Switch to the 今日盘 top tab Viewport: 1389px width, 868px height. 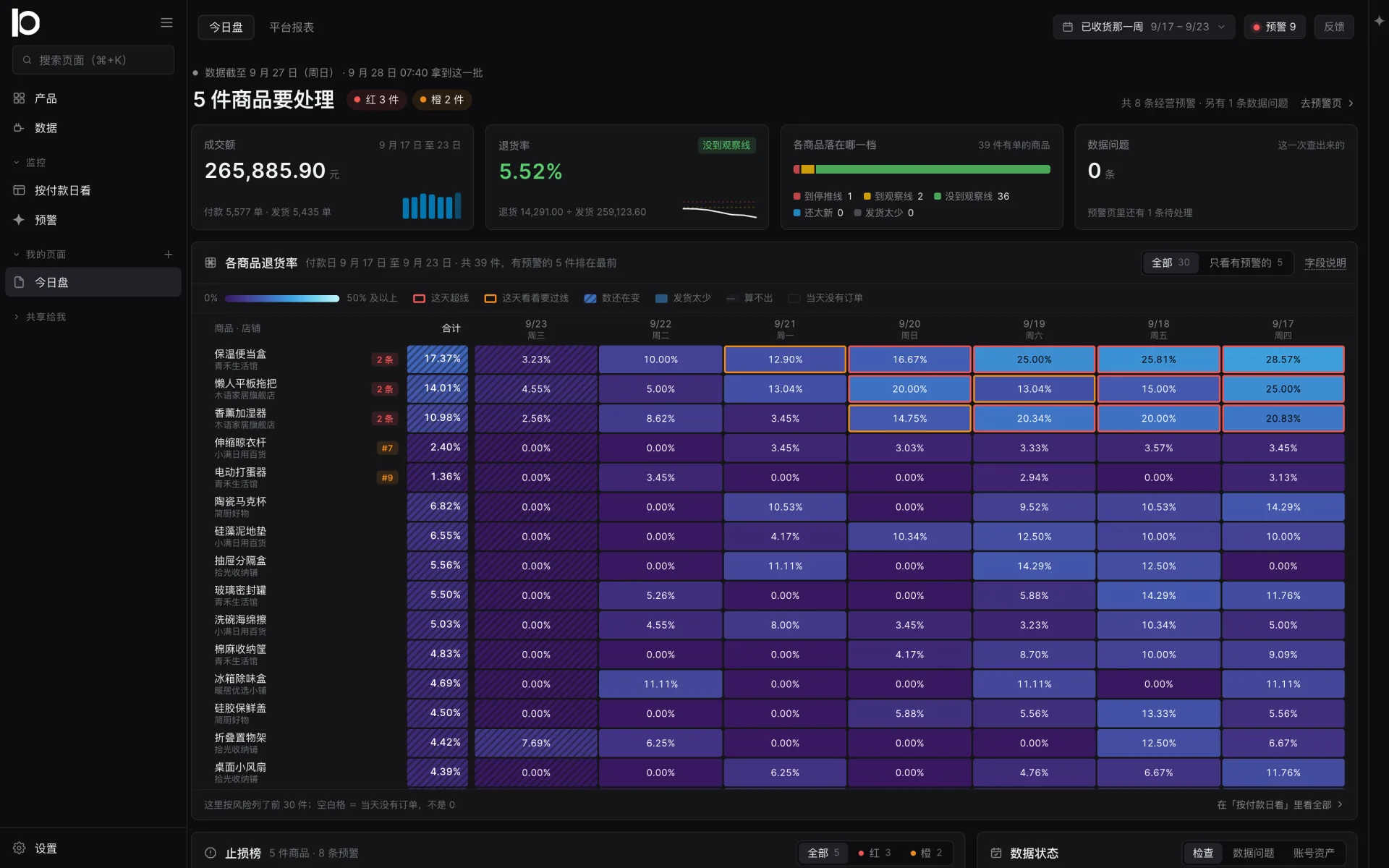coord(226,27)
